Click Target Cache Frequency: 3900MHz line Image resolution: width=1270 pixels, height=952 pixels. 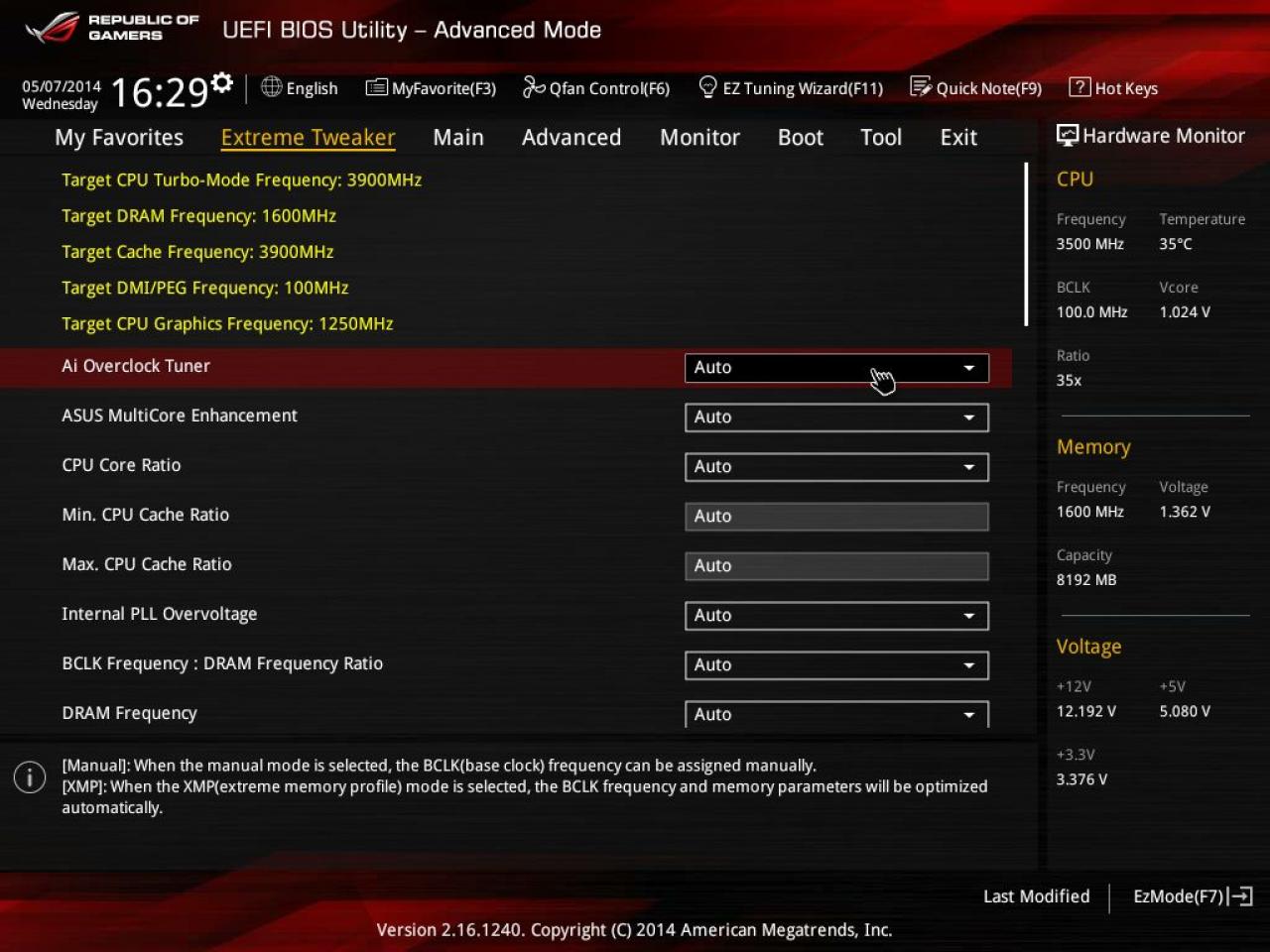click(x=197, y=252)
